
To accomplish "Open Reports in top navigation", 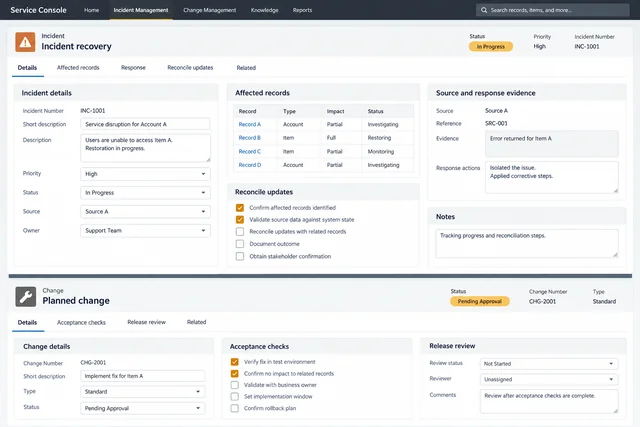I will pos(302,10).
